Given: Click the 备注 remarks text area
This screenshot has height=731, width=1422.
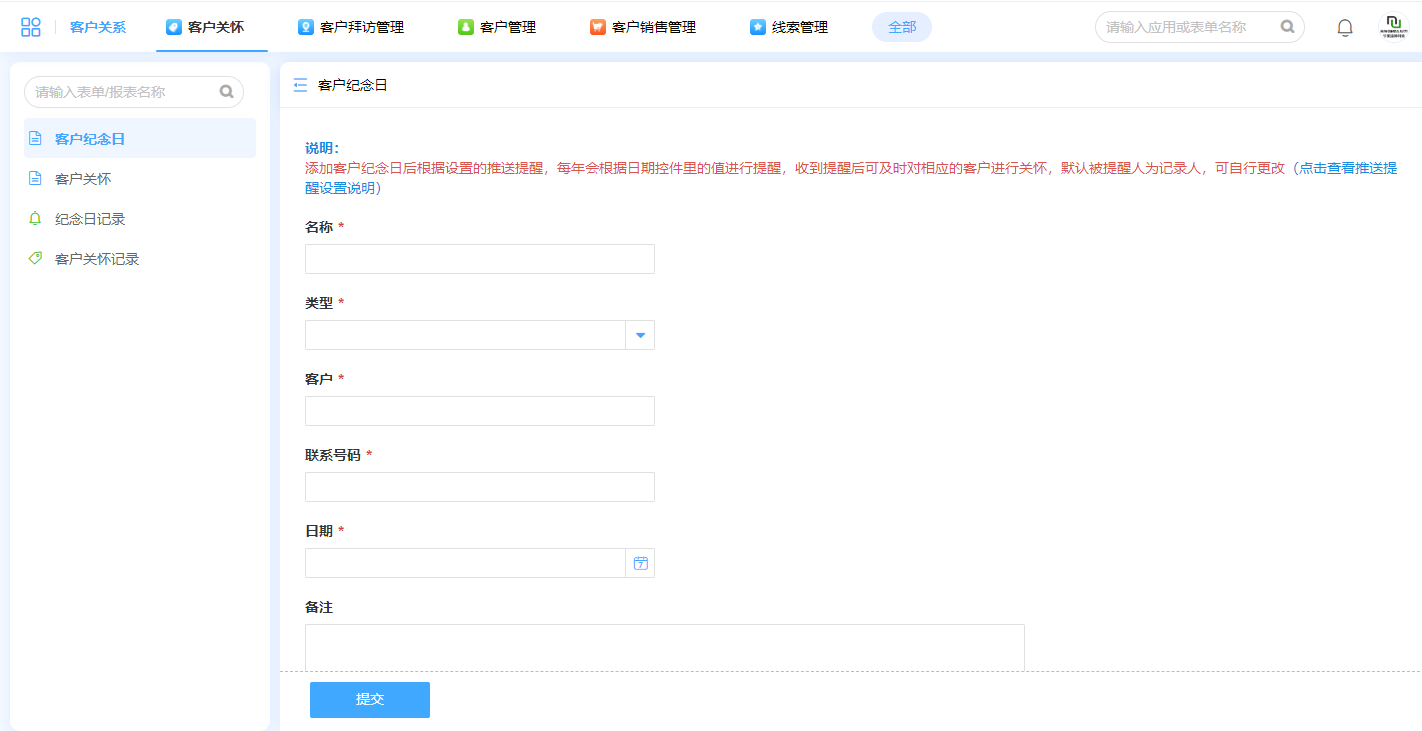Looking at the screenshot, I should pos(664,646).
